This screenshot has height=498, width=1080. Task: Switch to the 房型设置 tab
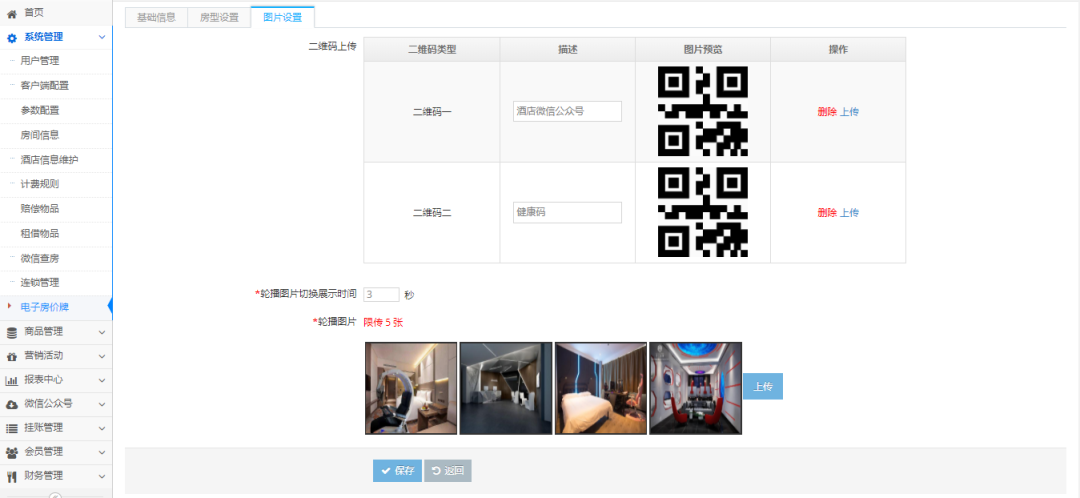pos(219,17)
